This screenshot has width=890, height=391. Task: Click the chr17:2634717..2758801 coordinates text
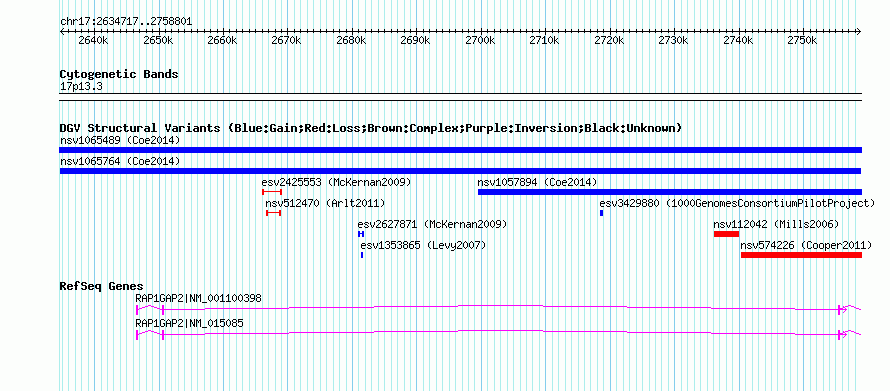(126, 22)
